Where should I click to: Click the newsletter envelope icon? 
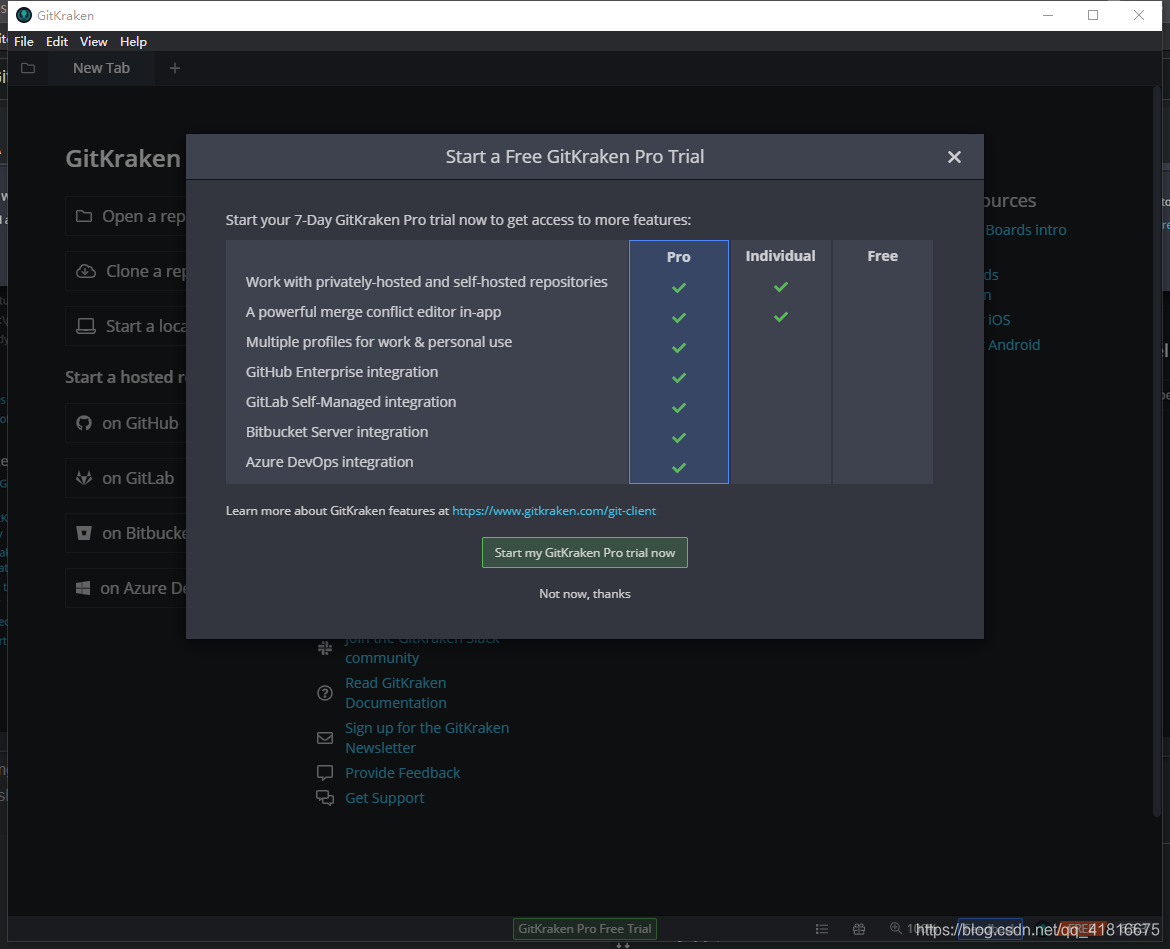click(325, 738)
